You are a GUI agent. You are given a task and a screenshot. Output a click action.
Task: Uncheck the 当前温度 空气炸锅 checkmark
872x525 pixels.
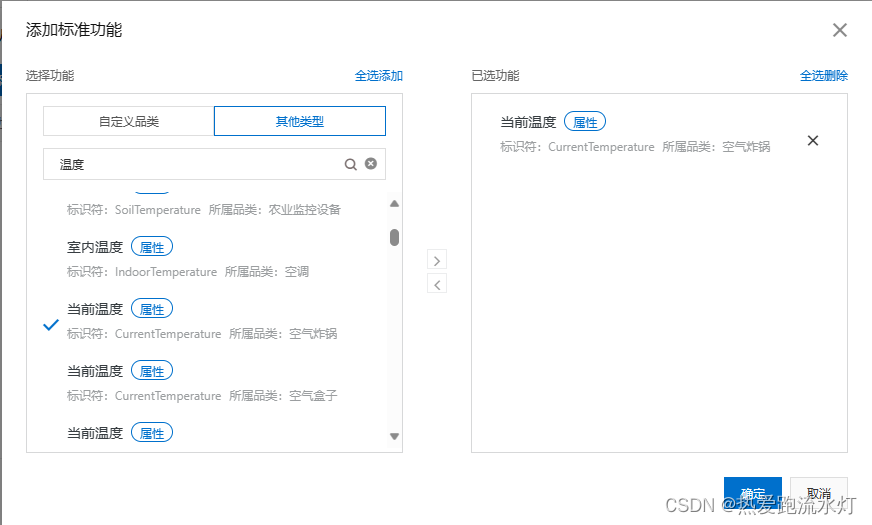(51, 325)
